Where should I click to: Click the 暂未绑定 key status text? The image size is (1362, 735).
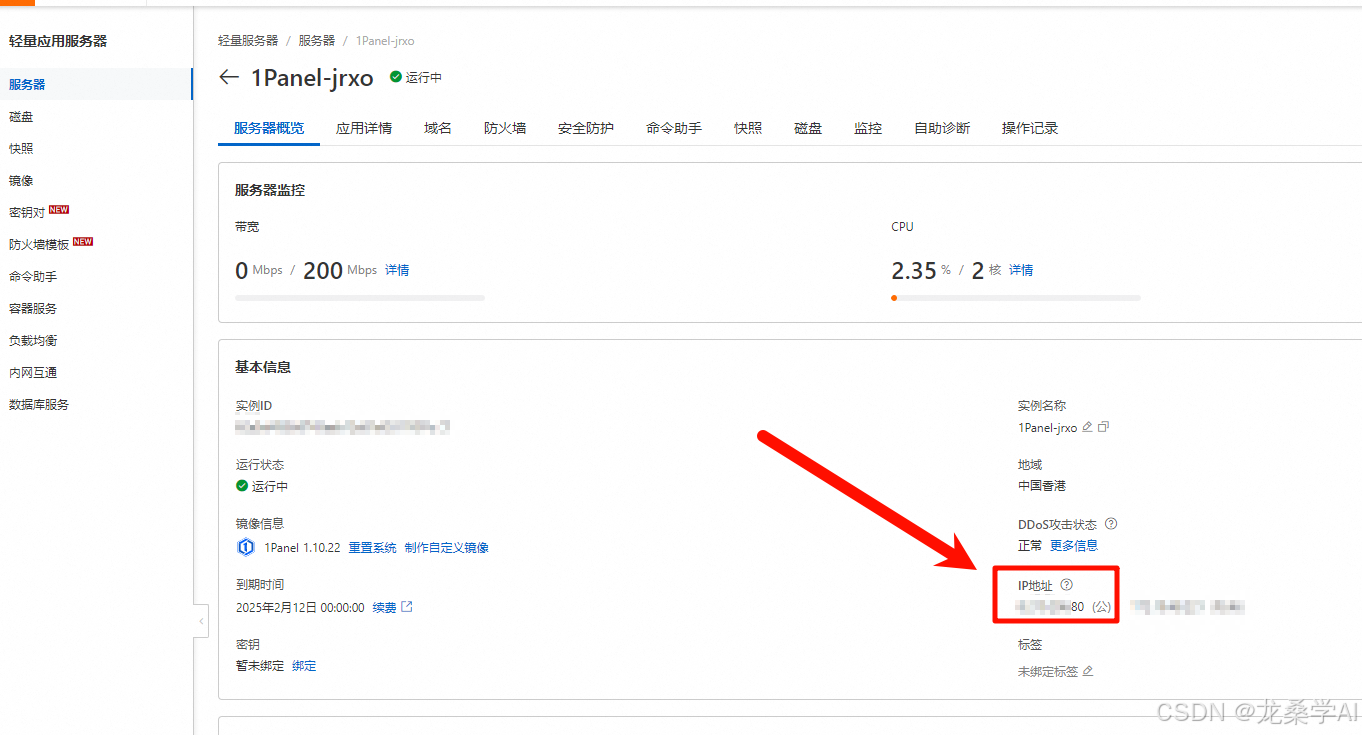[260, 665]
